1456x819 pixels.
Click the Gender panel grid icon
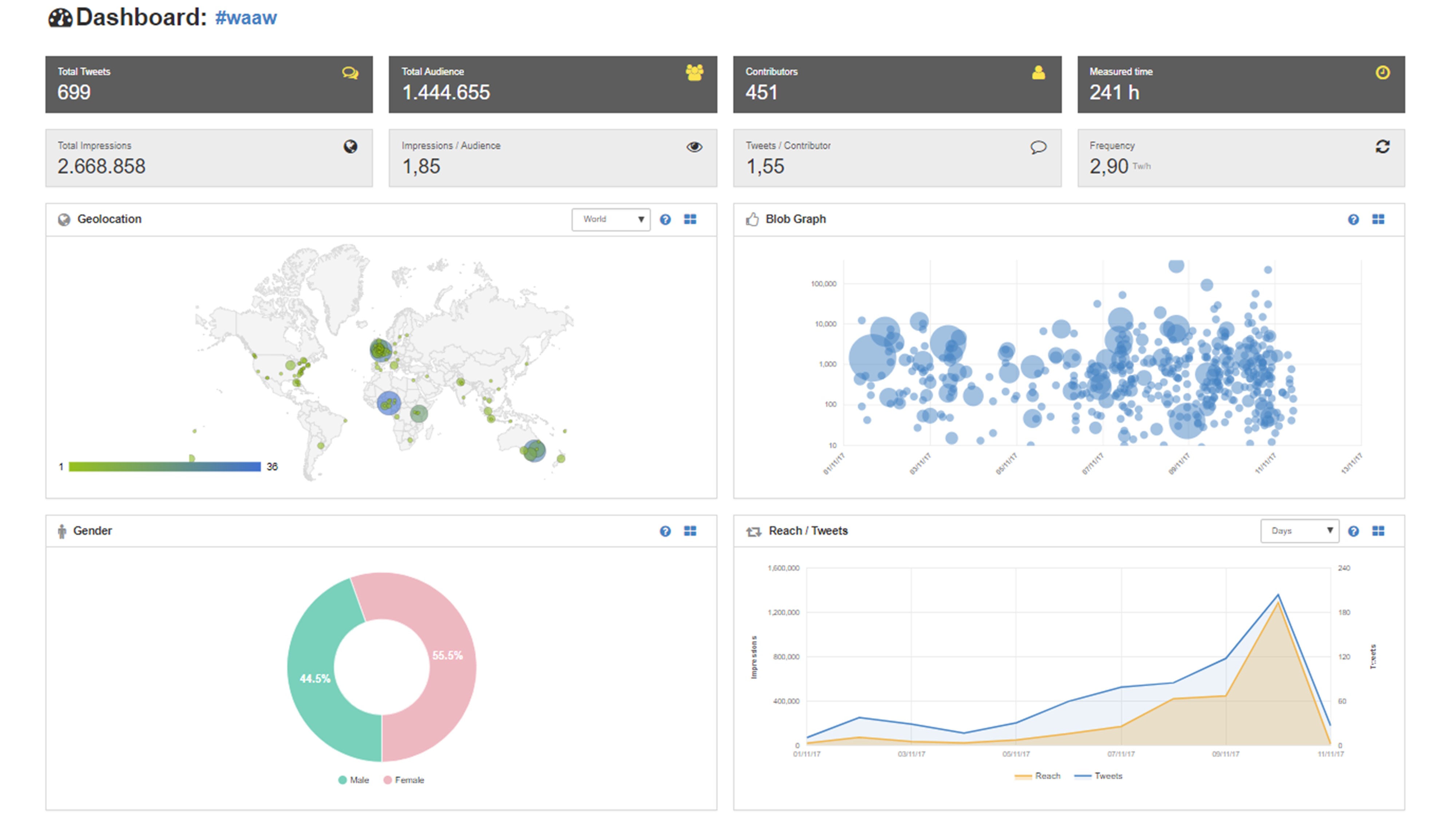coord(690,531)
